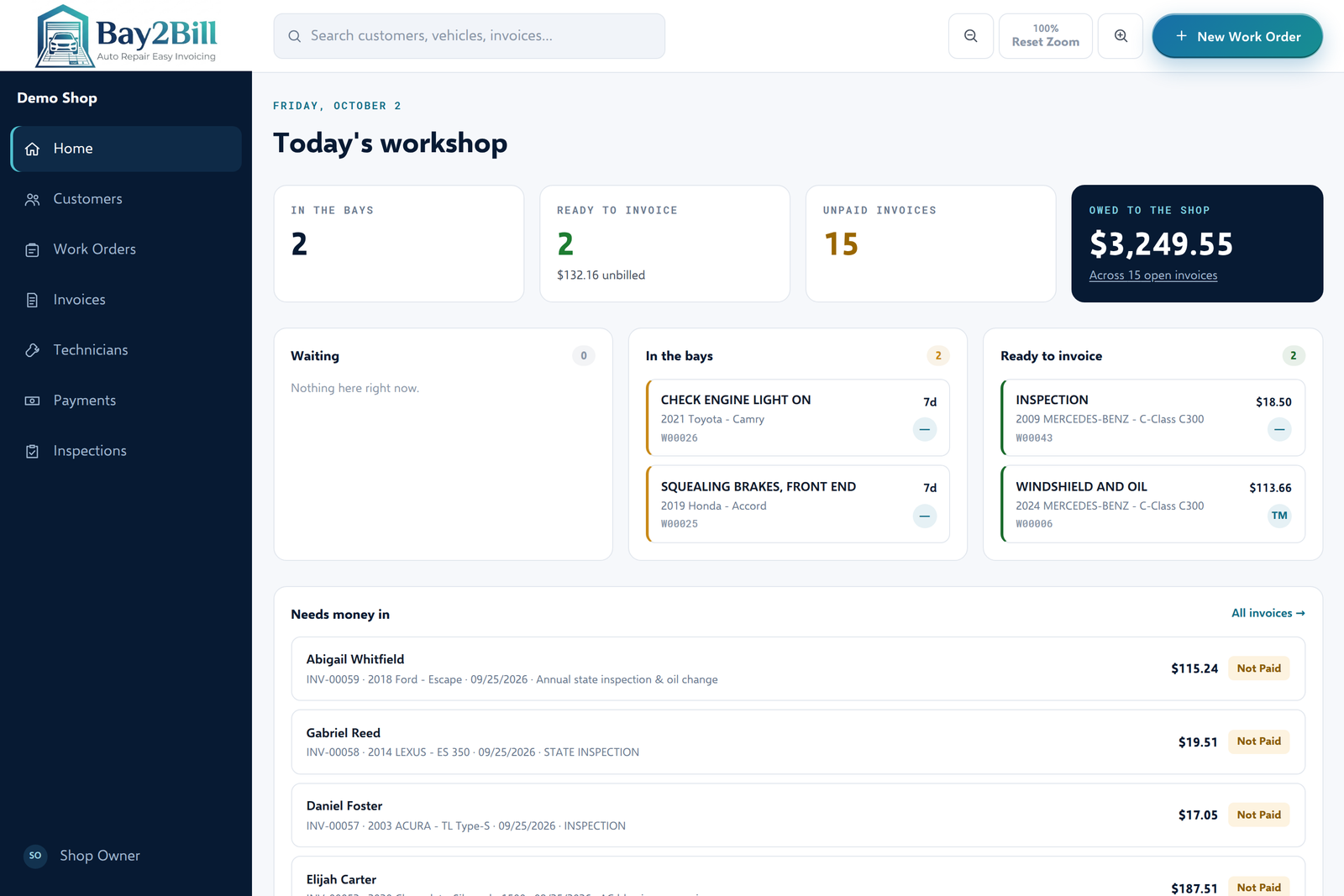Viewport: 1344px width, 896px height.
Task: Click the New Work Order button
Action: tap(1237, 36)
